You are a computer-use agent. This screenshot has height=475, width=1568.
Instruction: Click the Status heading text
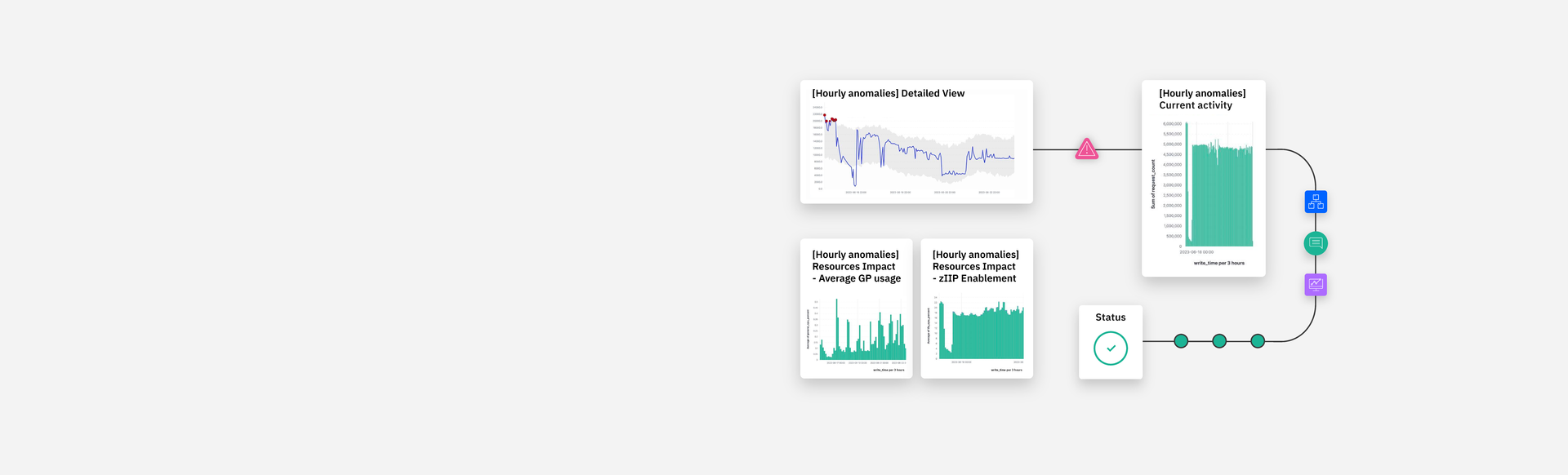click(1111, 317)
